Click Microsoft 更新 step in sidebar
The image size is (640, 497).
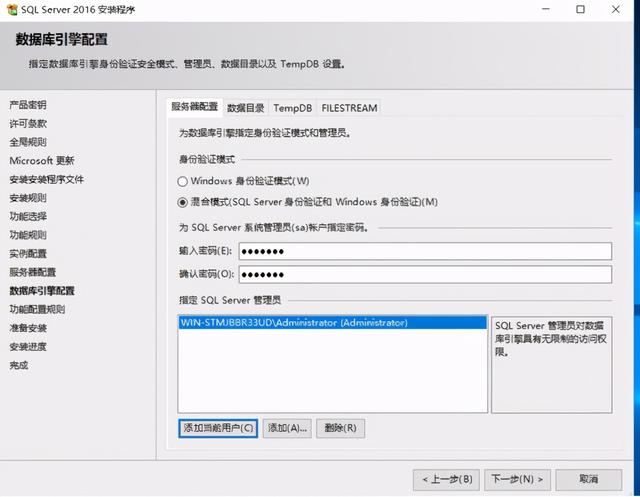point(42,161)
